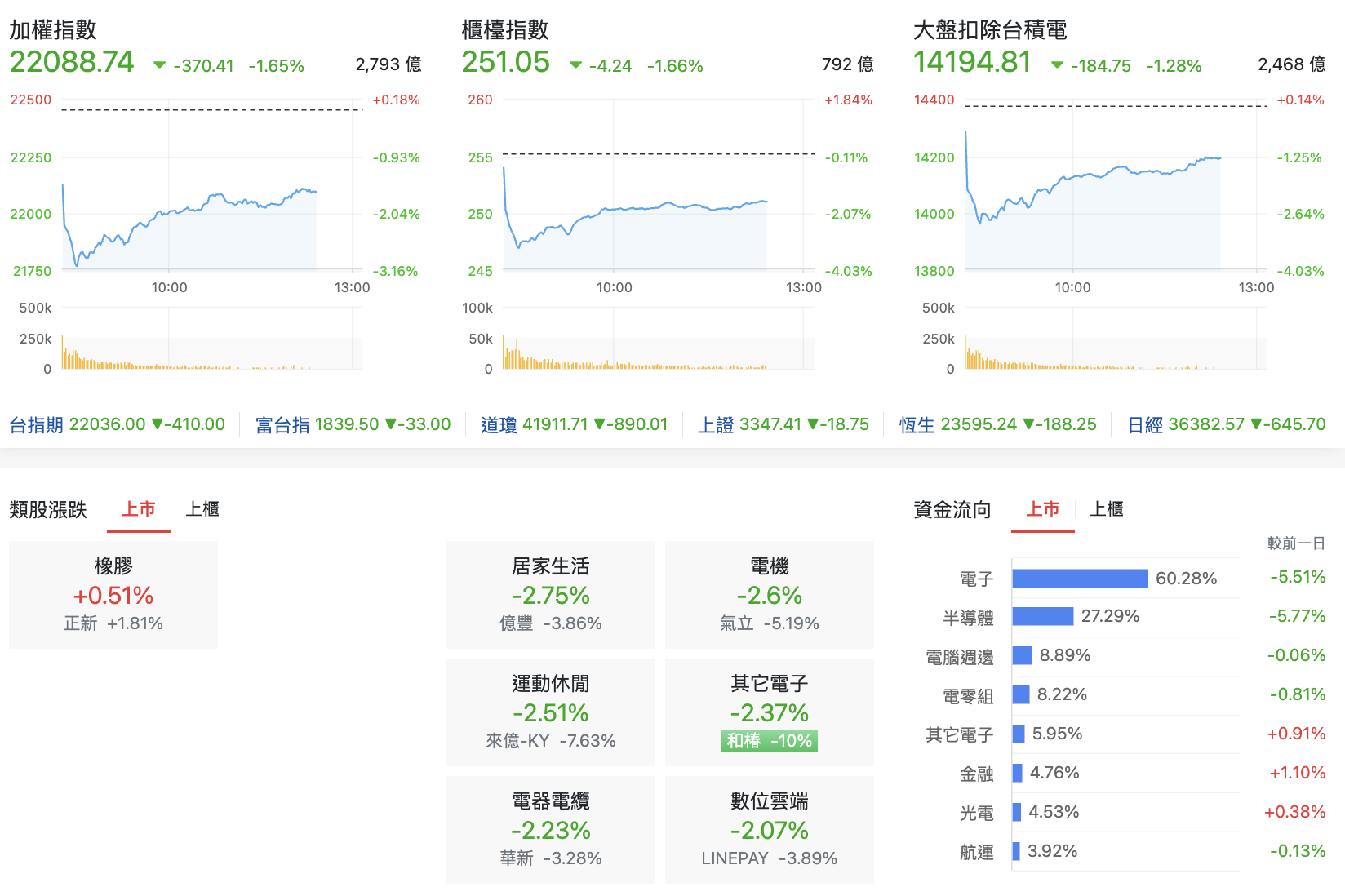
Task: Open the 橡膠 +0.51% sector card
Action: [113, 595]
